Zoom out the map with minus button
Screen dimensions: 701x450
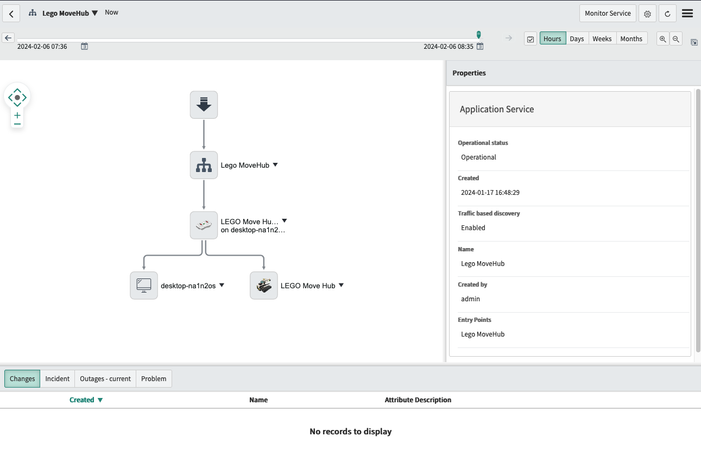click(x=17, y=124)
